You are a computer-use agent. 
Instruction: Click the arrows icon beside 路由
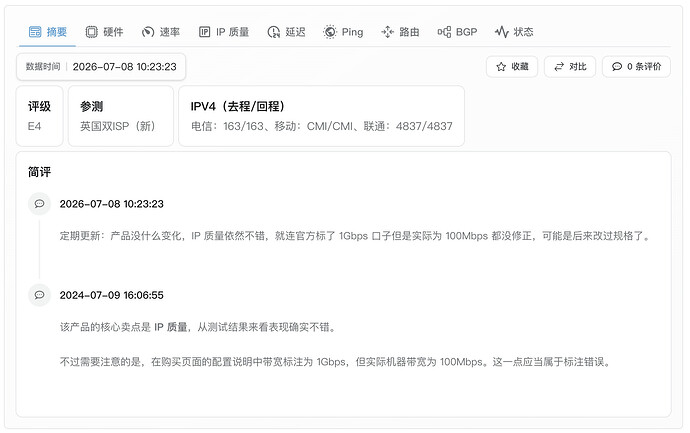(387, 32)
